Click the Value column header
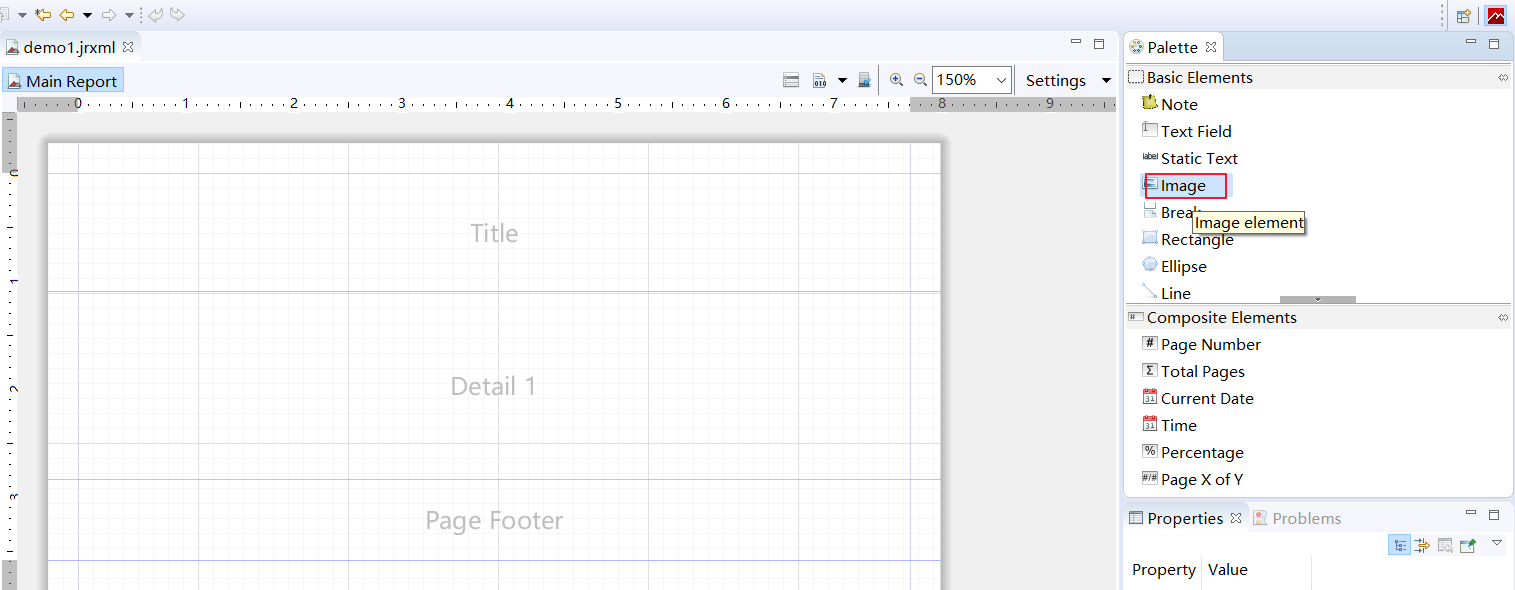 pyautogui.click(x=1228, y=569)
